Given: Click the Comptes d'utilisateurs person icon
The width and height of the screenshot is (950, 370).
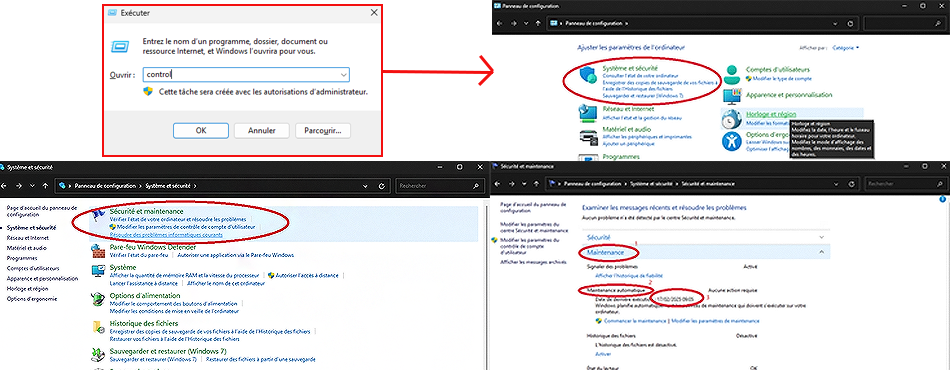Looking at the screenshot, I should pyautogui.click(x=732, y=74).
